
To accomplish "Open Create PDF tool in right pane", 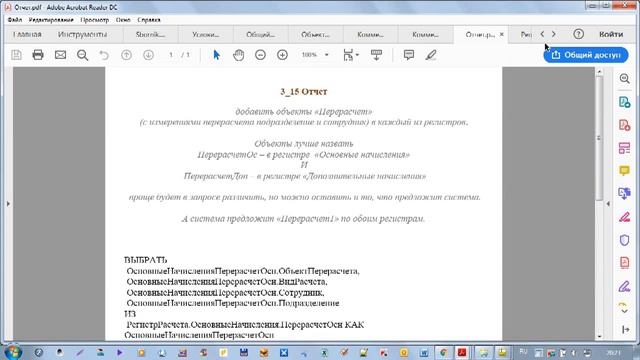I will tap(624, 125).
